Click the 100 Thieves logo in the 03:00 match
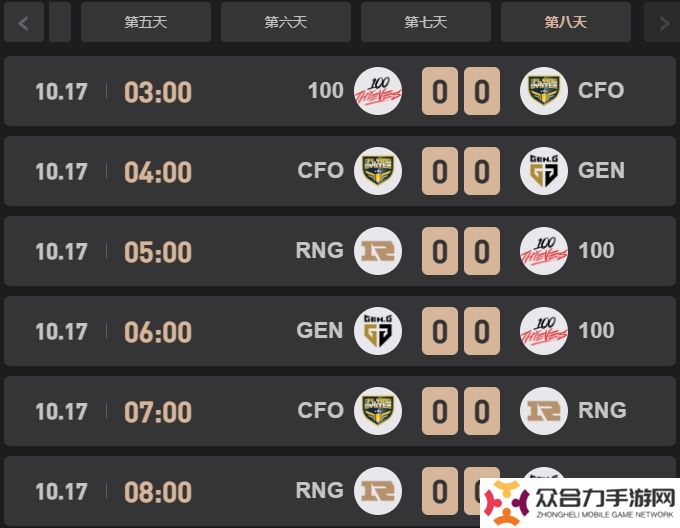The width and height of the screenshot is (680, 528). pos(378,91)
